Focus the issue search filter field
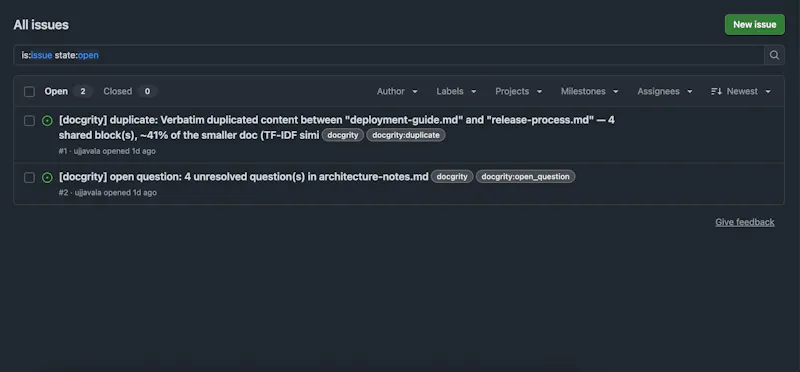800x372 pixels. [389, 55]
